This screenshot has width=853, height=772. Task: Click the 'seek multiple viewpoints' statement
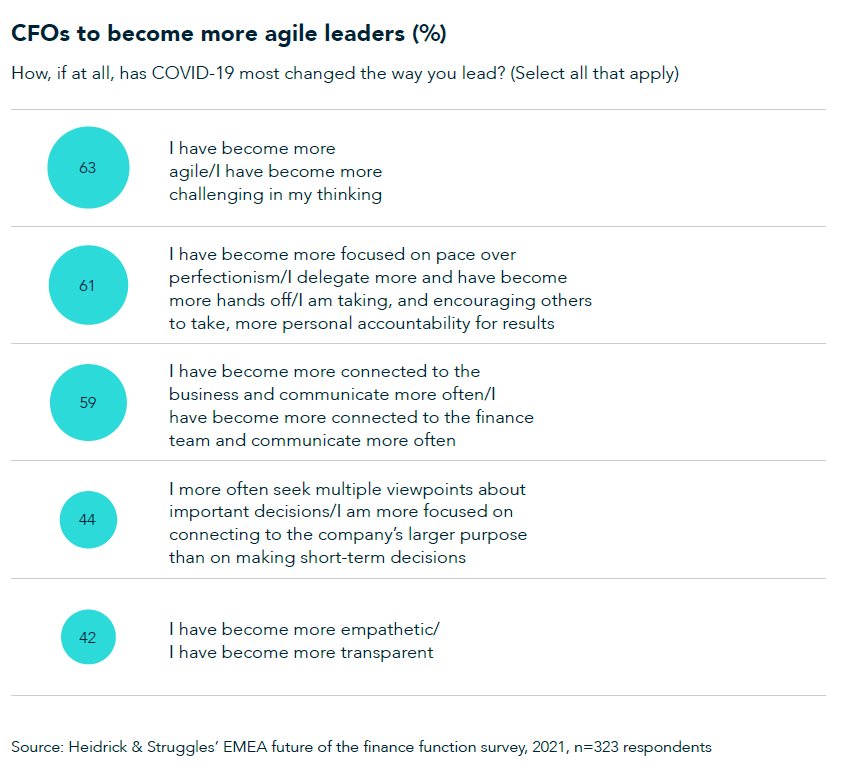click(347, 523)
